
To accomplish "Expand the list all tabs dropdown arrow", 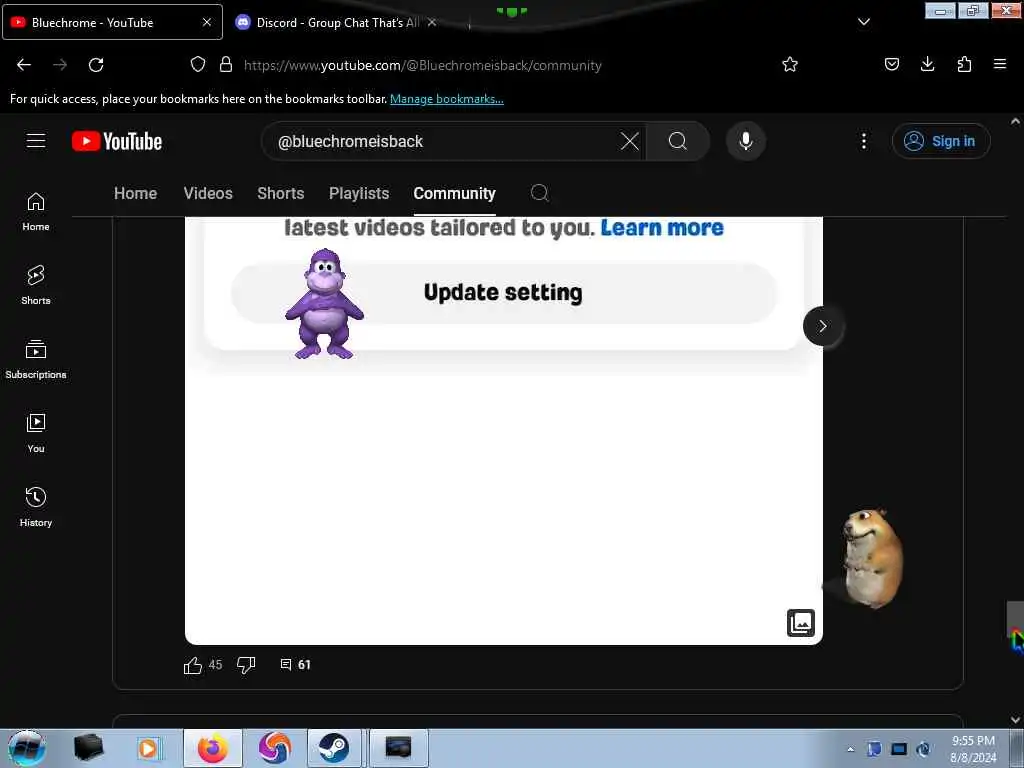I will 863,22.
